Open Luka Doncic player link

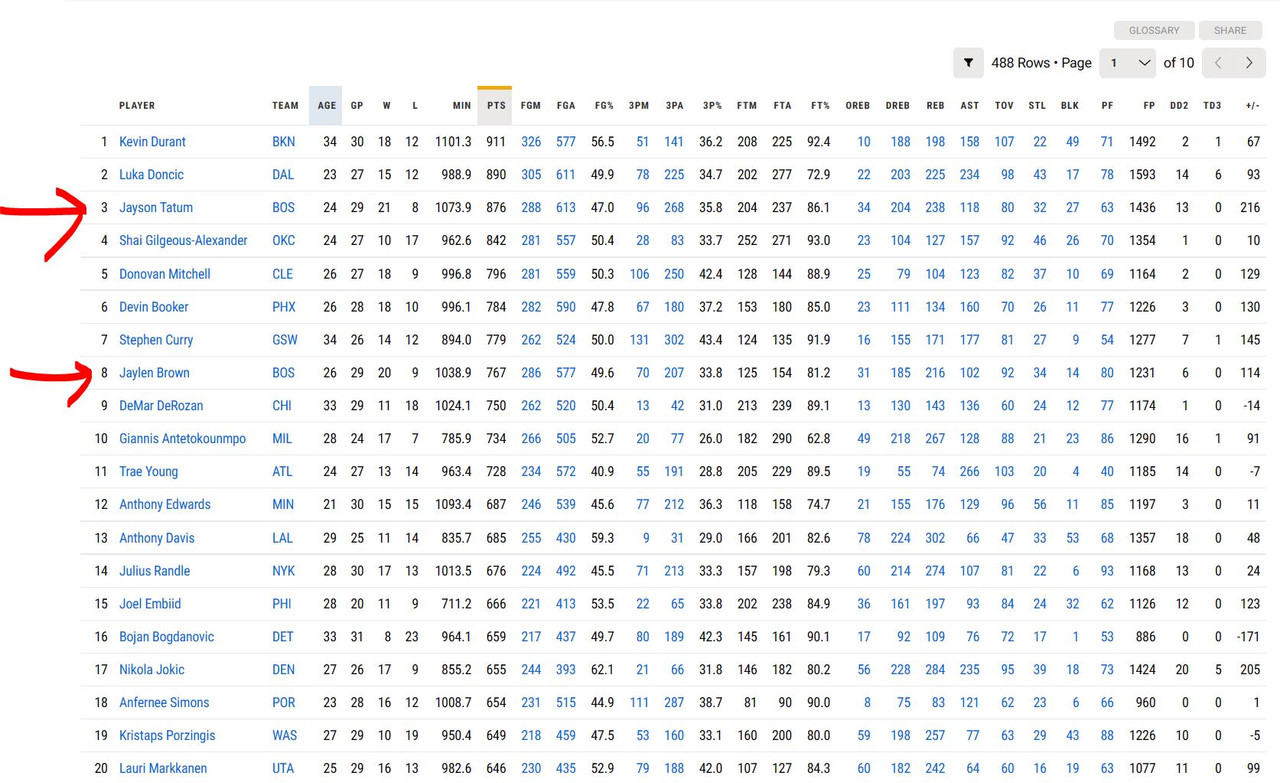151,175
